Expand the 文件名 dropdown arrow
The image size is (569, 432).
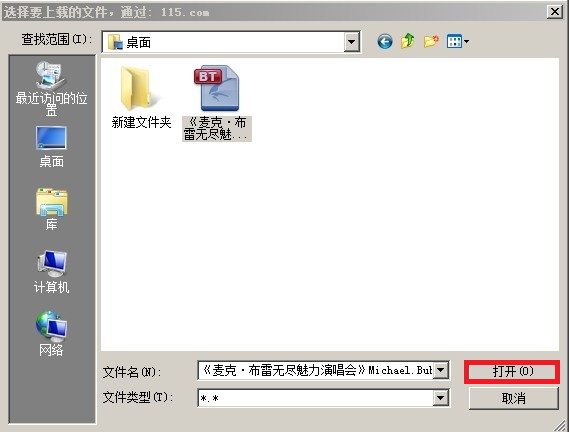[441, 370]
